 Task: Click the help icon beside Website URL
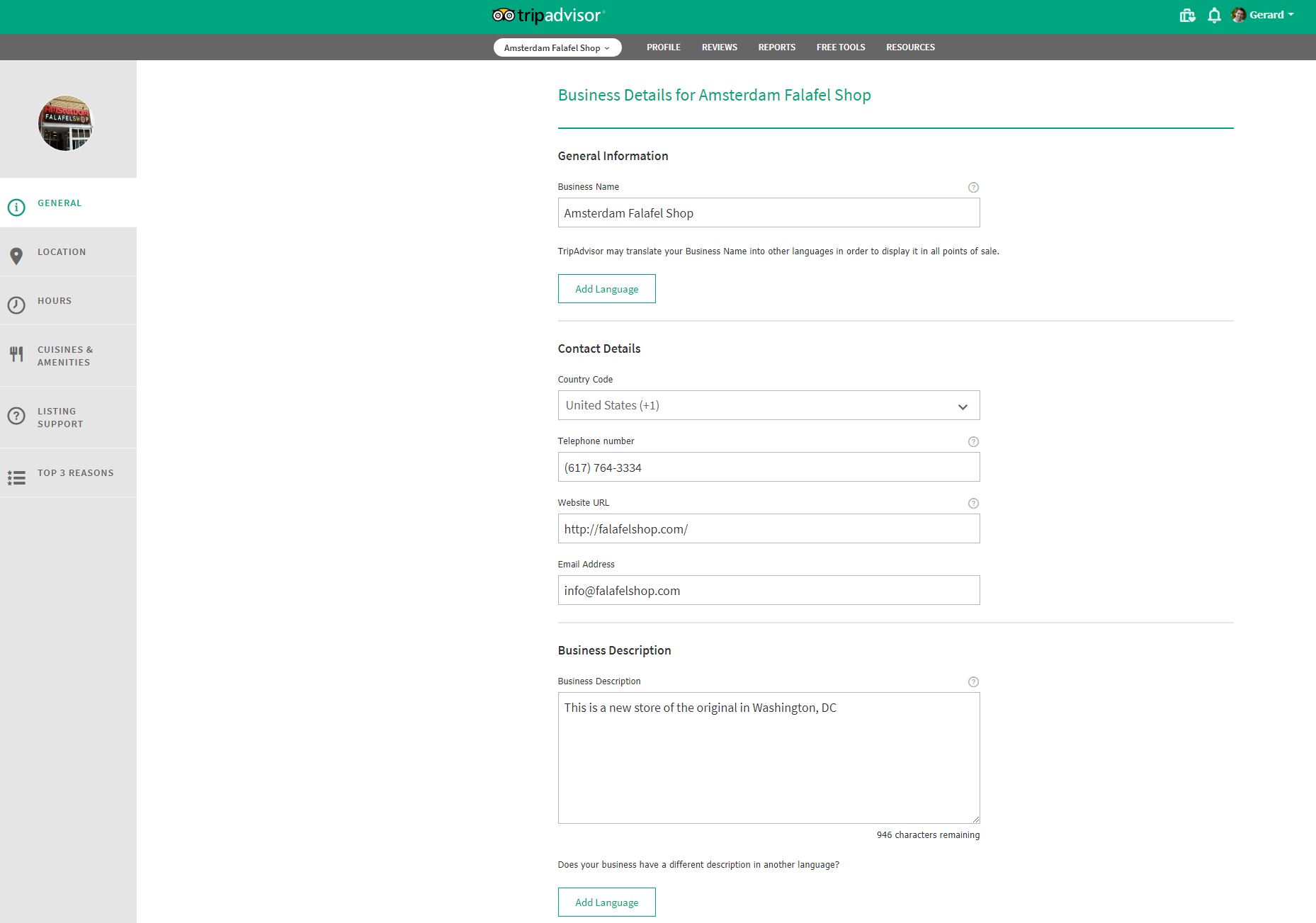973,504
